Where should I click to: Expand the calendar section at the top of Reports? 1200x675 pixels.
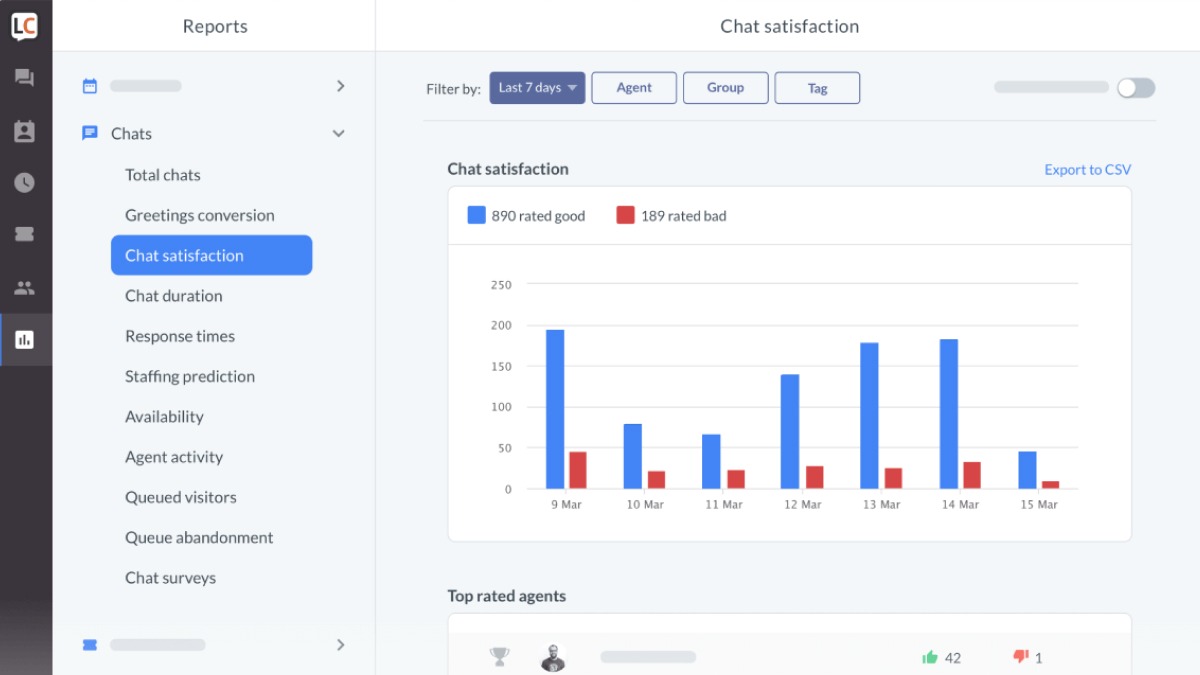[x=340, y=86]
